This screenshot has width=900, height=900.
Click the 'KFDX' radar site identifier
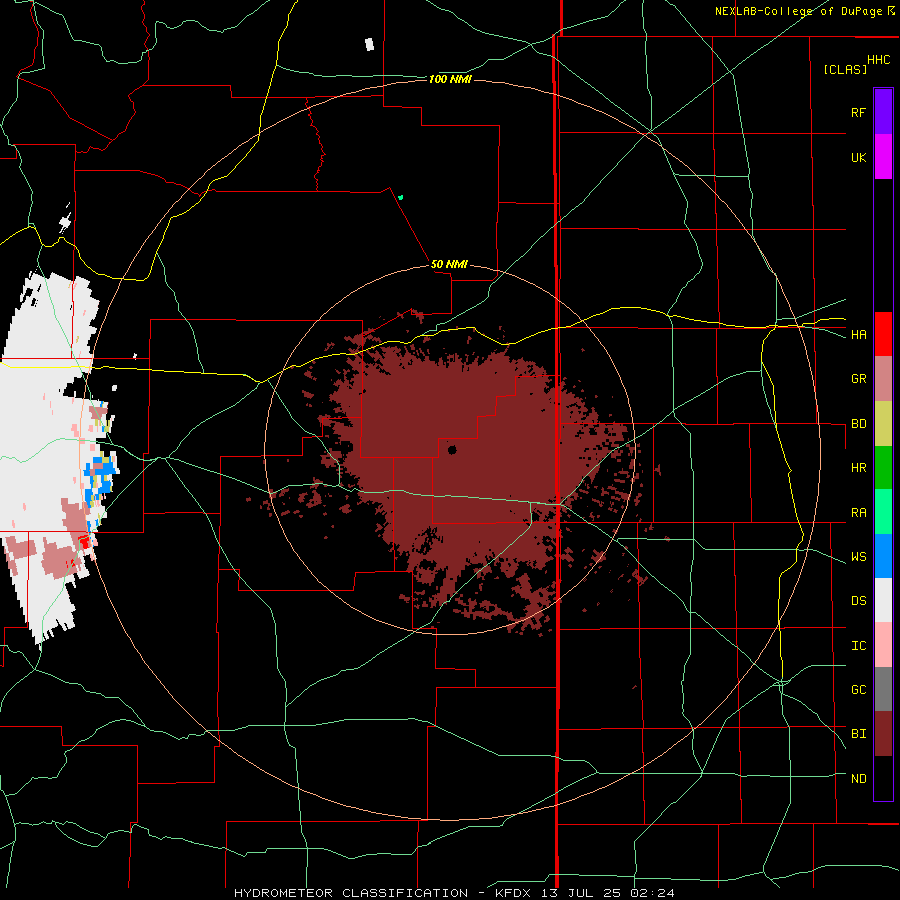(514, 893)
